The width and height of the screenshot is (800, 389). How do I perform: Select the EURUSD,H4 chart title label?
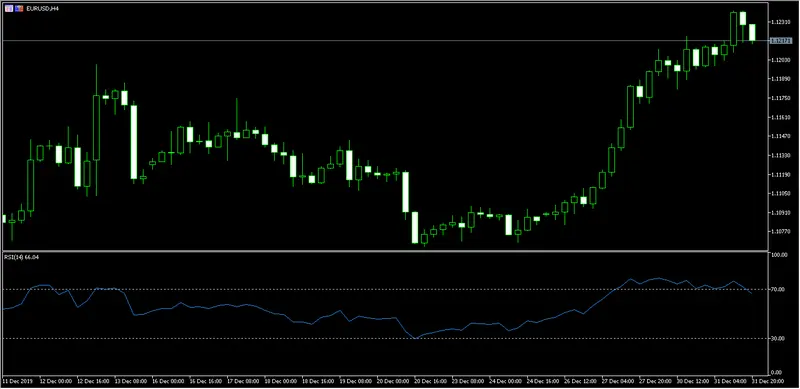(43, 9)
